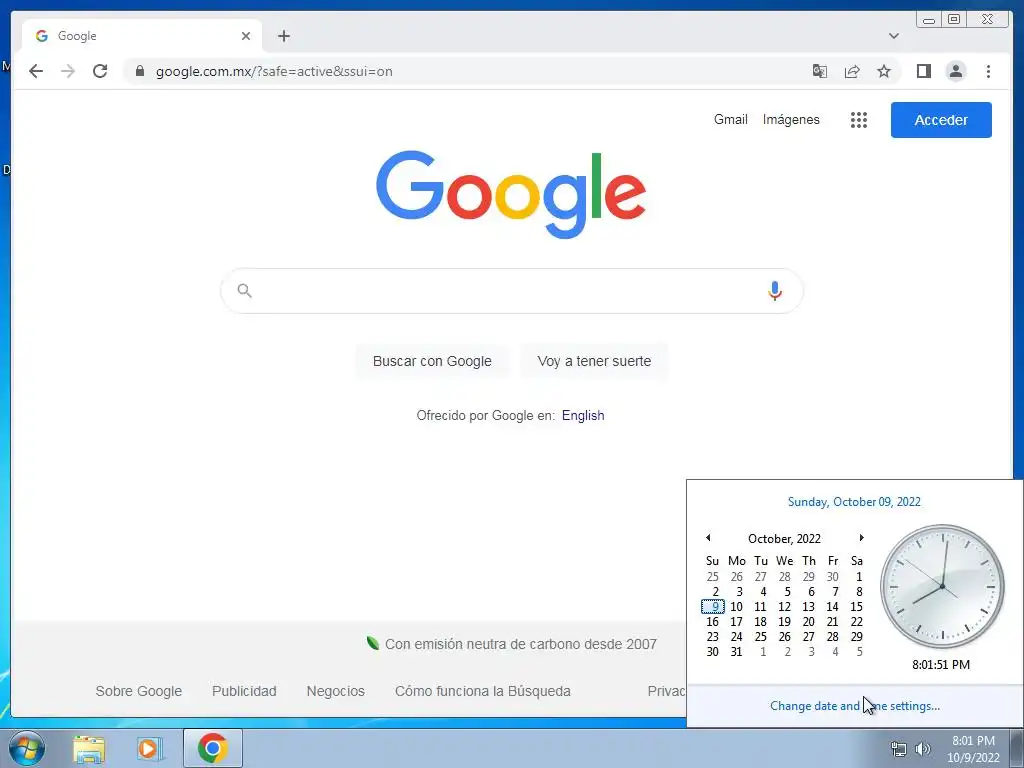Click inside the Google search field

pos(511,291)
